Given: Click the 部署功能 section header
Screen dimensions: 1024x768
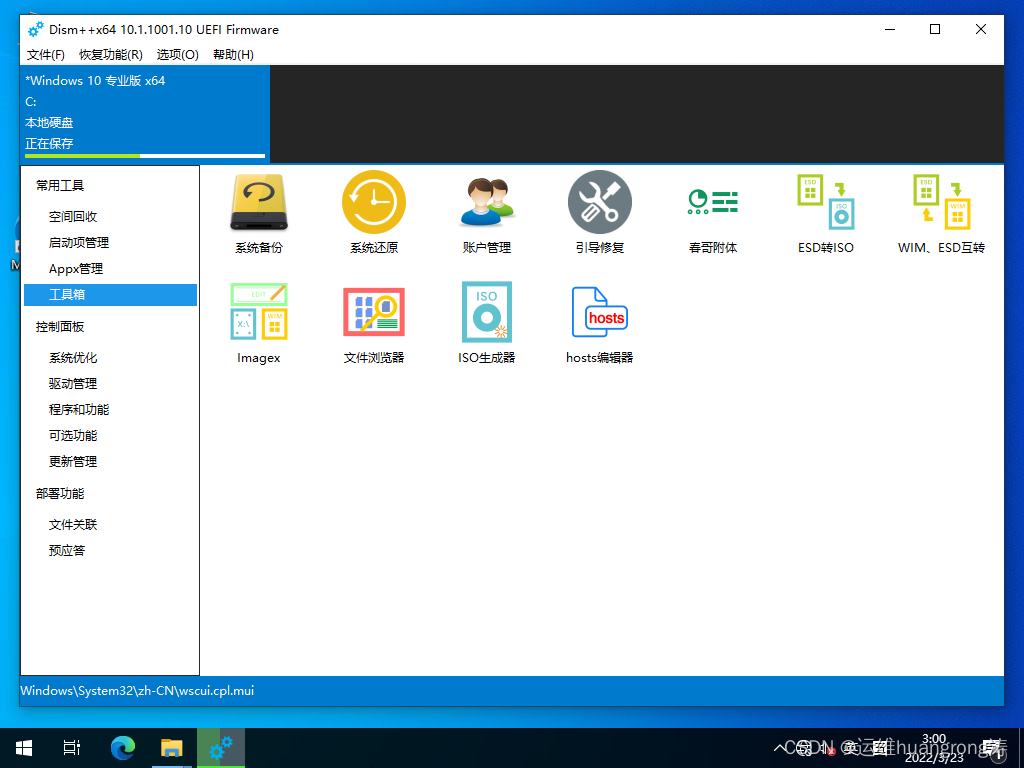Looking at the screenshot, I should tap(60, 494).
